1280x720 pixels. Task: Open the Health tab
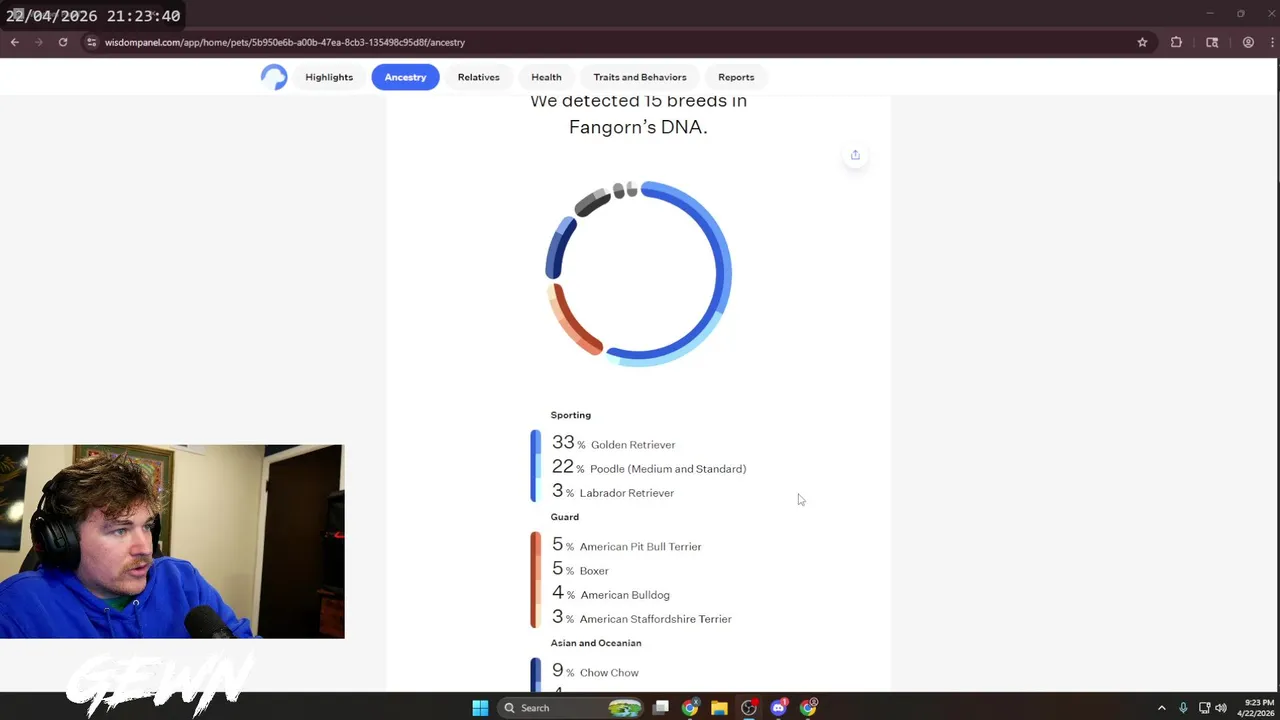pyautogui.click(x=546, y=77)
